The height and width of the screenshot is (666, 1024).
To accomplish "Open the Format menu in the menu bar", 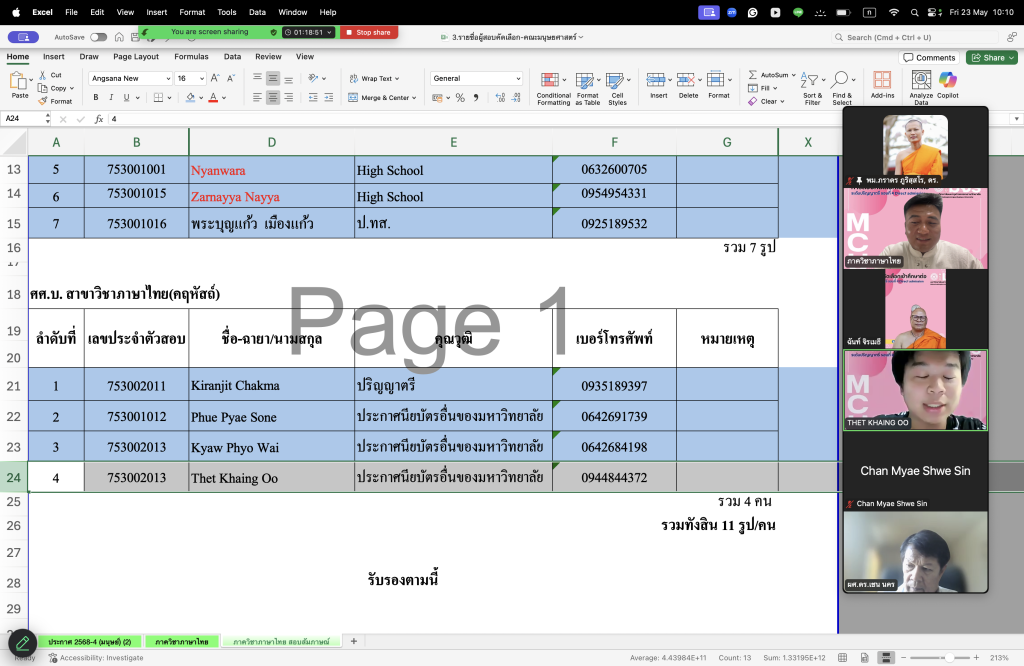I will (x=192, y=12).
